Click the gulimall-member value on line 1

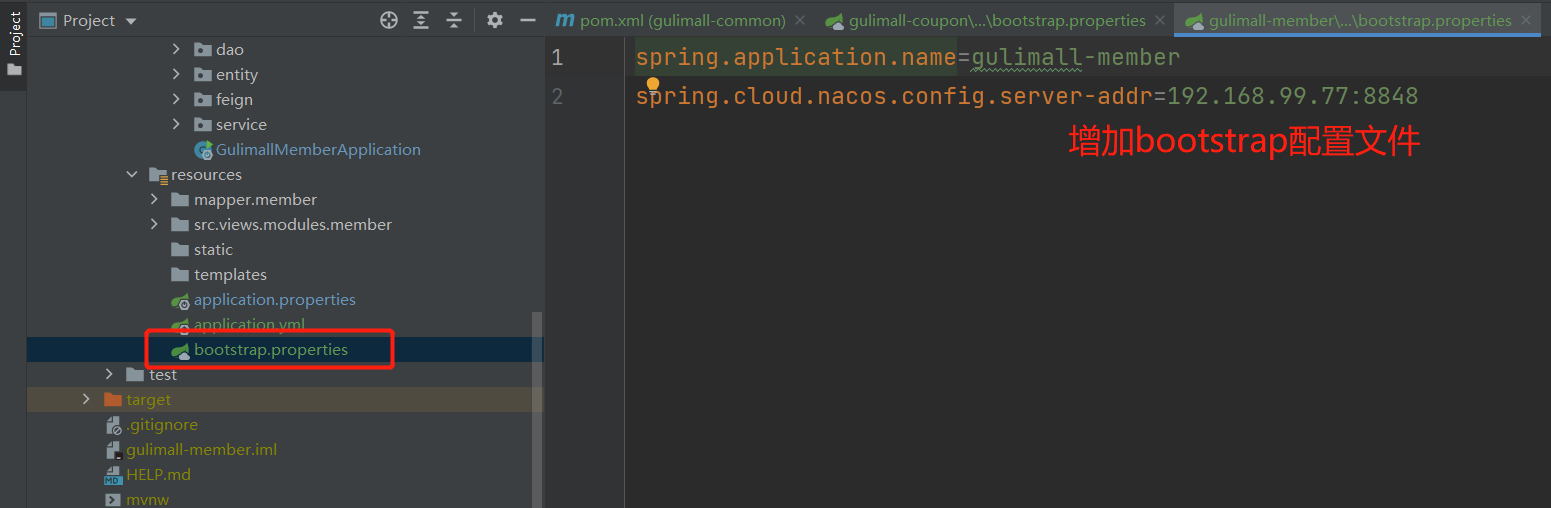tap(1076, 58)
